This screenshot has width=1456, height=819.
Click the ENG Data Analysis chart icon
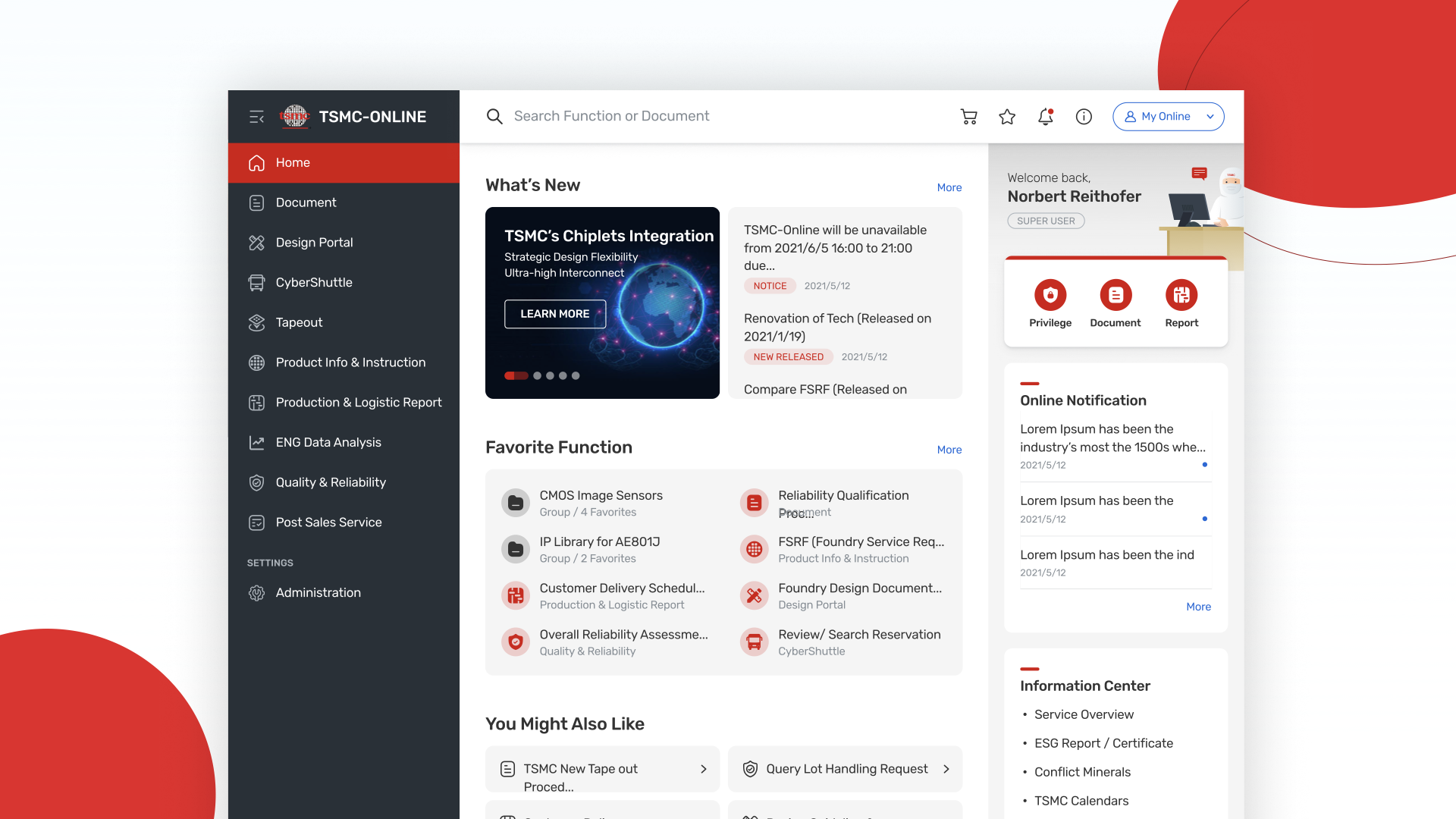pyautogui.click(x=256, y=442)
